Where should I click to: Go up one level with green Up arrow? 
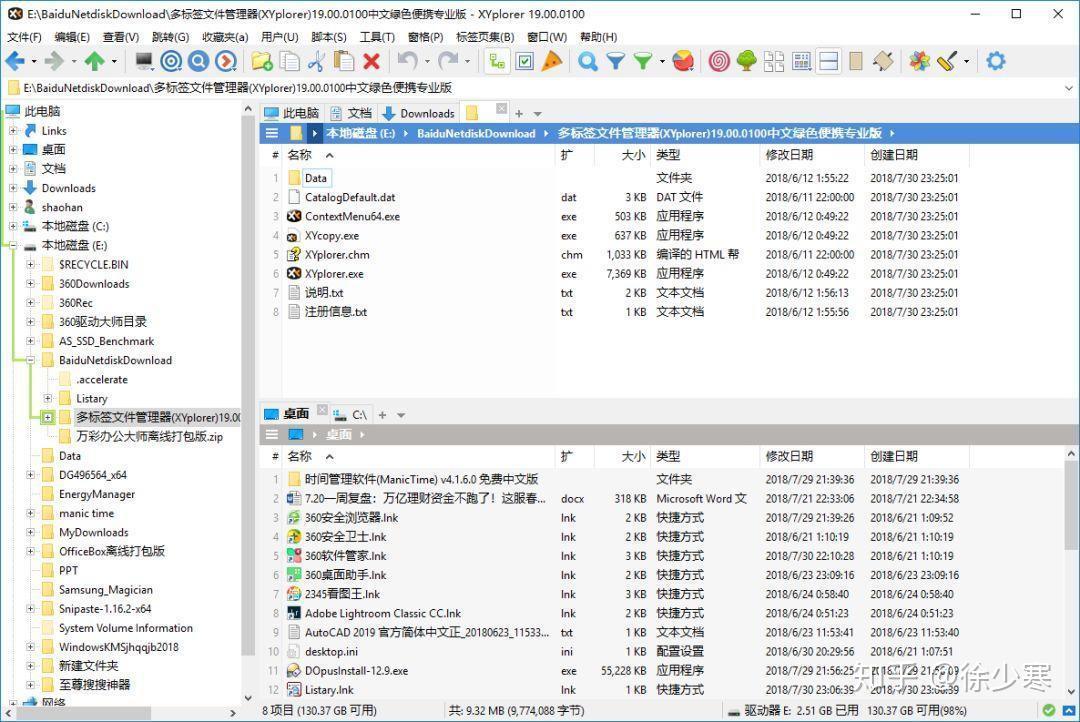tap(94, 61)
